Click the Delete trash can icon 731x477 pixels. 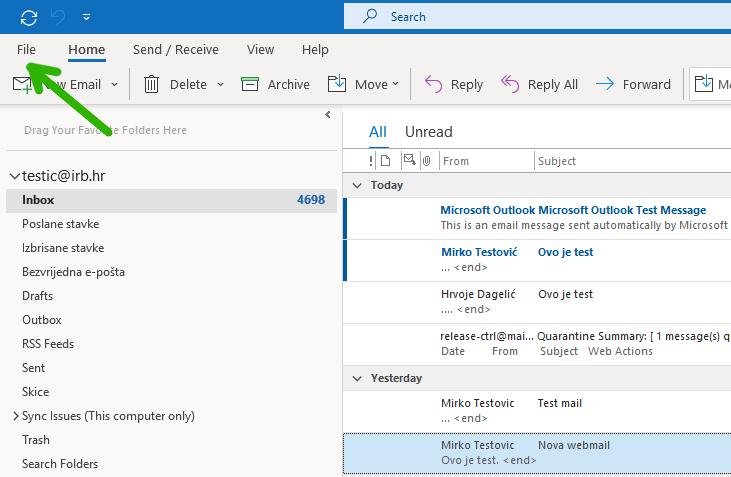click(x=151, y=84)
